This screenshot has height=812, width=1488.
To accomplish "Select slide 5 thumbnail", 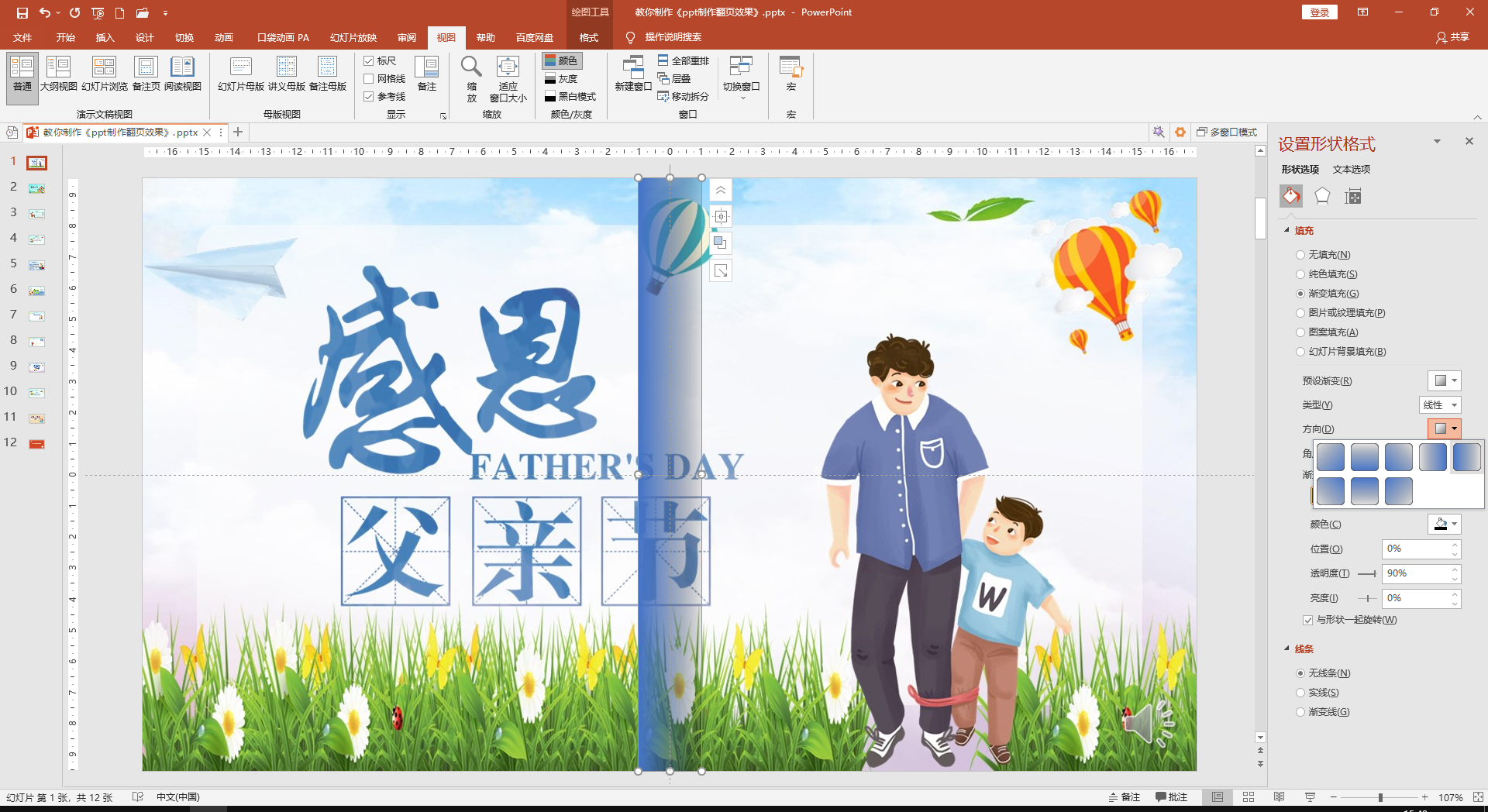I will coord(36,265).
